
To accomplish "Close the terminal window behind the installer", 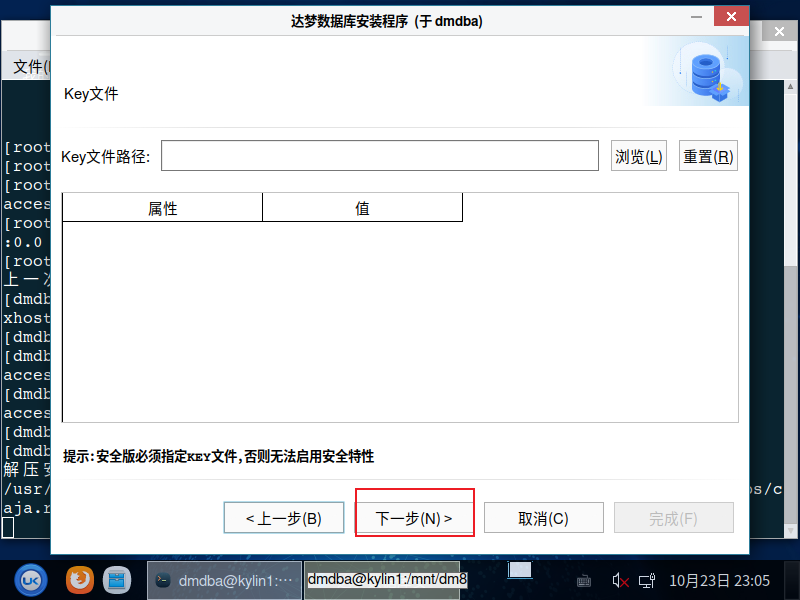I will tap(779, 32).
